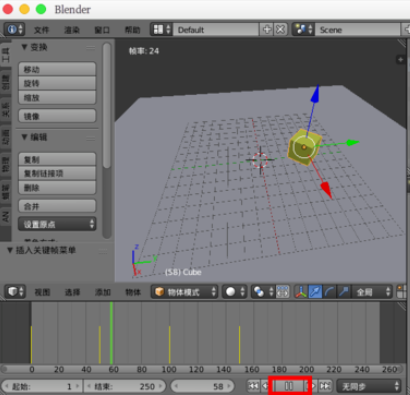Open the 文件 menu
Screen dimensions: 410x395
coord(41,30)
